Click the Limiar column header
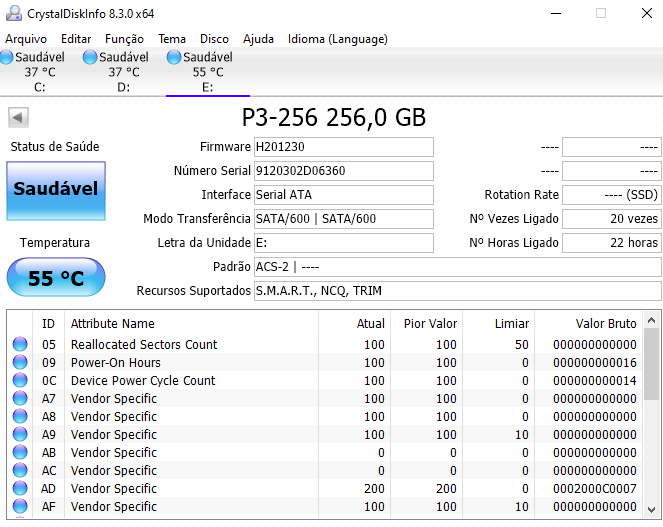The image size is (663, 527). 499,324
